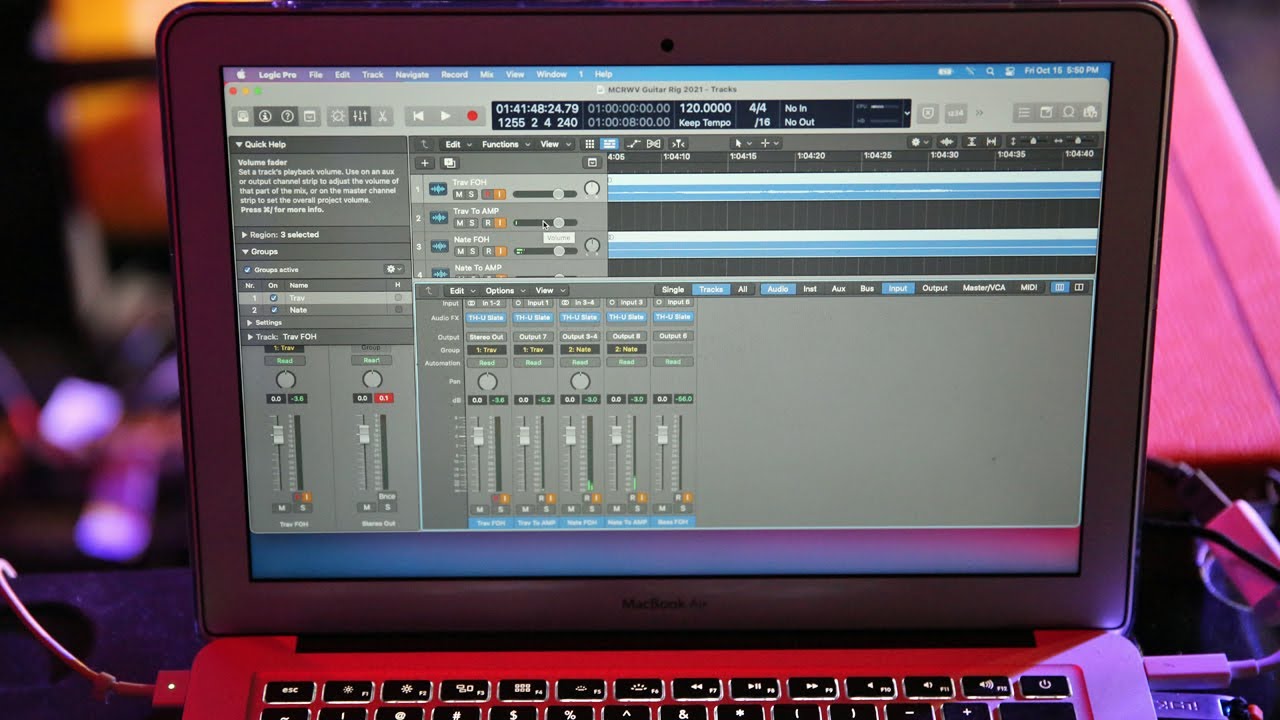Click the tempo display 120.0000

tap(705, 109)
